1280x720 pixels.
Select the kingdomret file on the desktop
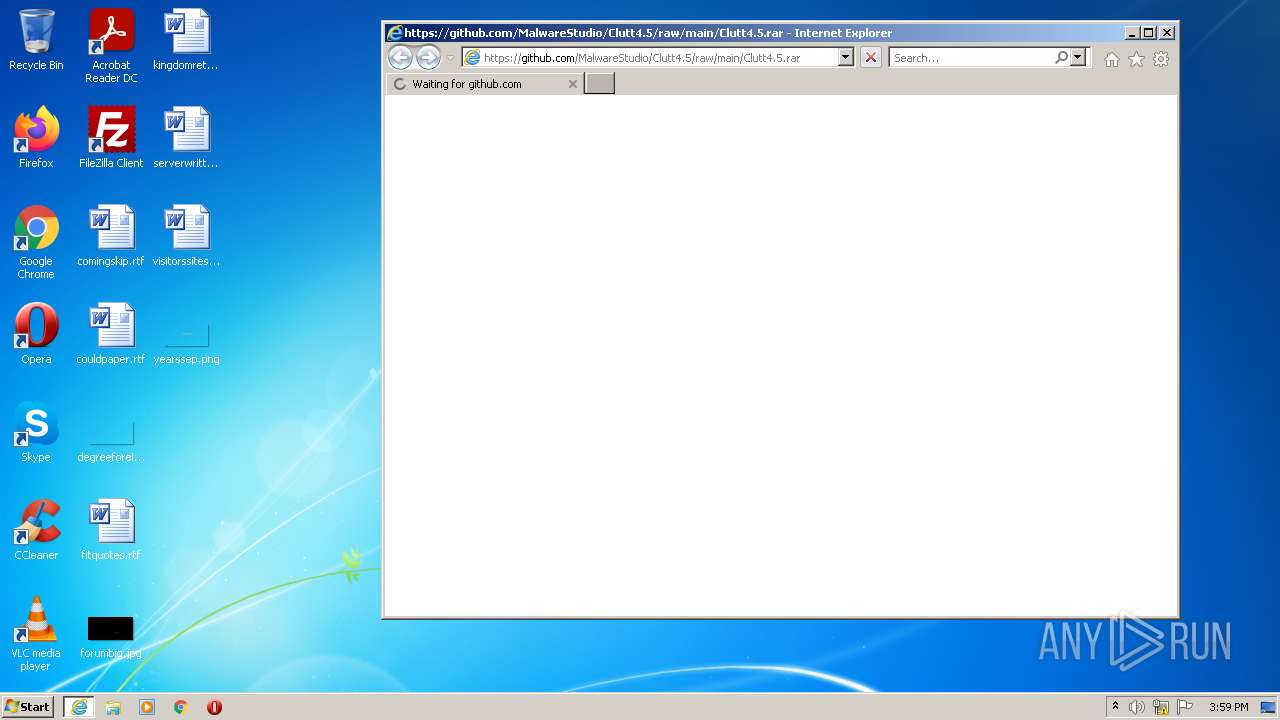(x=186, y=40)
